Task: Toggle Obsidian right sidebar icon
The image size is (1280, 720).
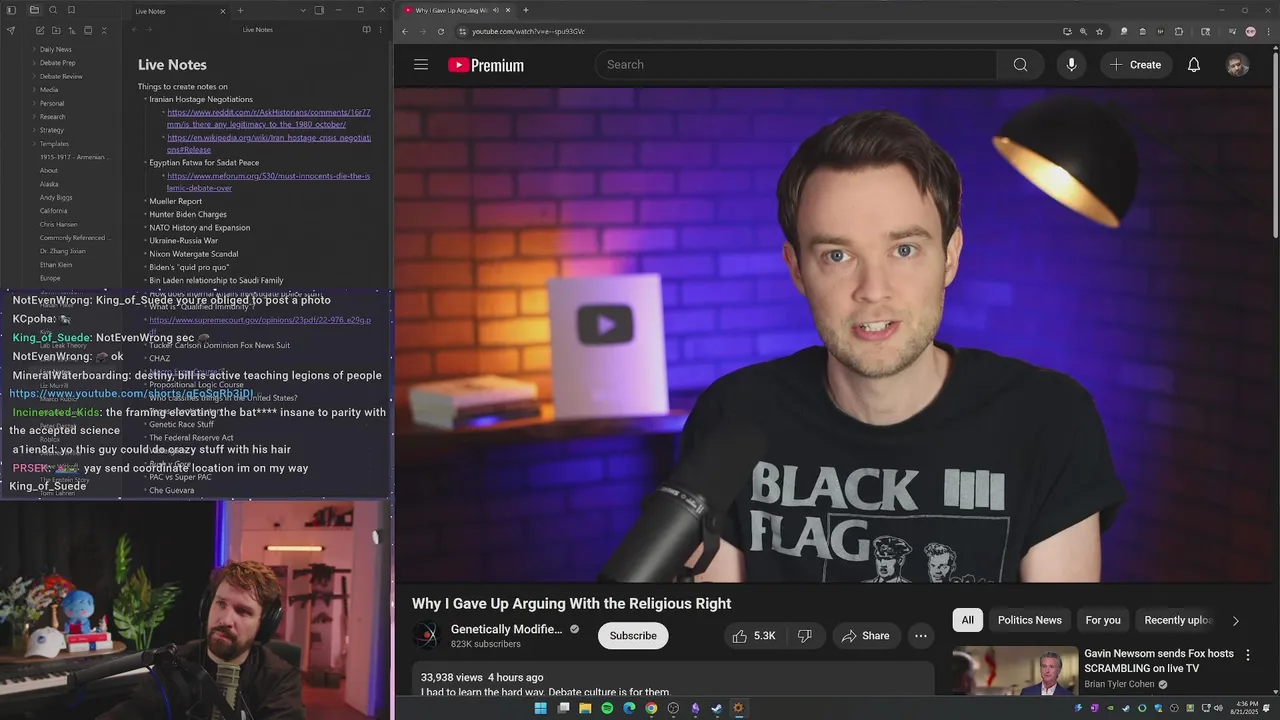Action: 319,10
